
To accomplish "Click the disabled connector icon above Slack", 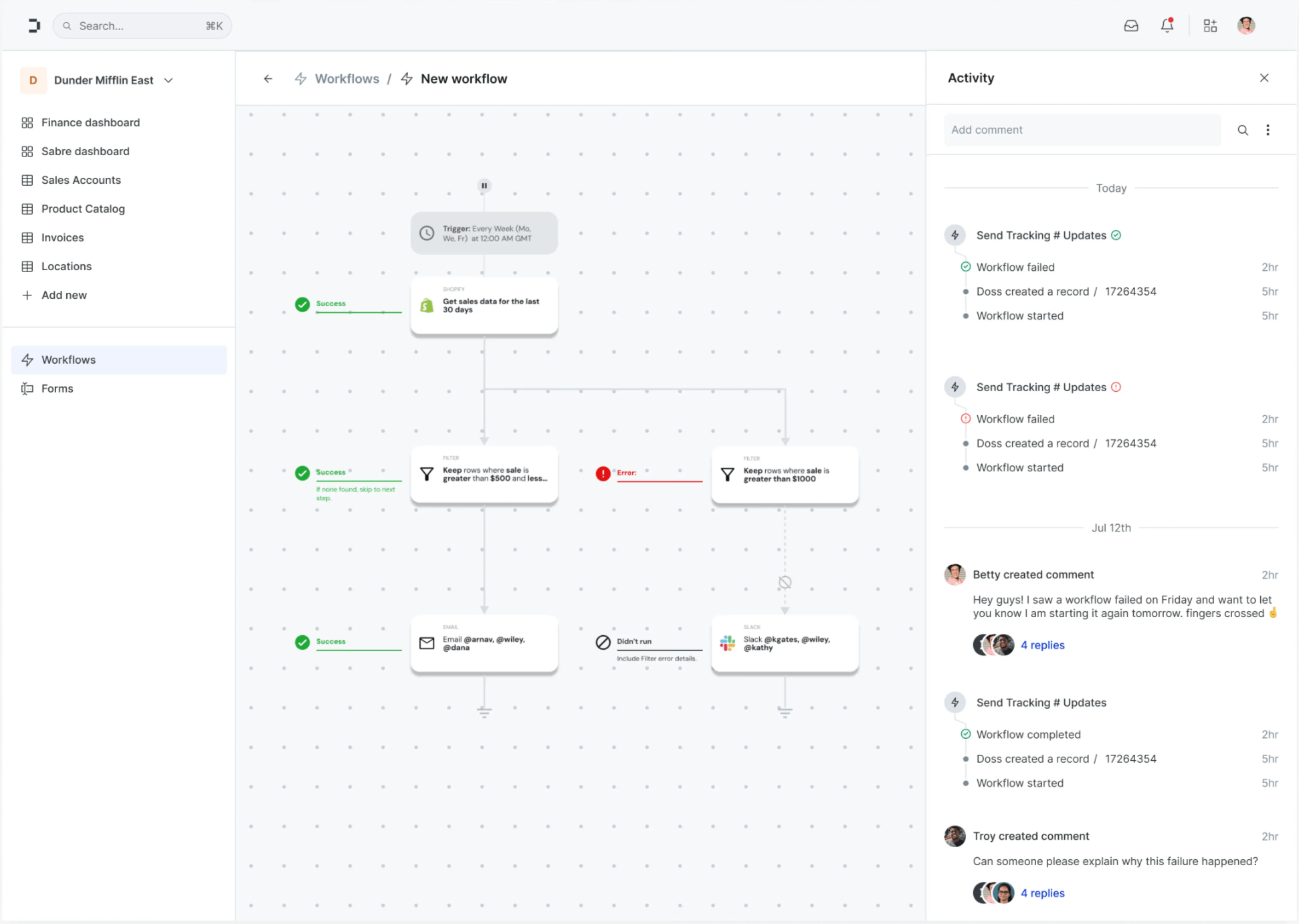I will coord(785,582).
